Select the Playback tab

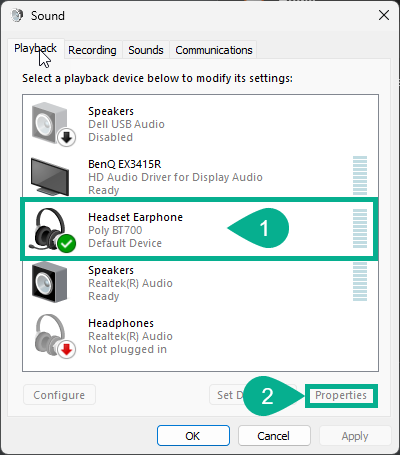pyautogui.click(x=36, y=49)
